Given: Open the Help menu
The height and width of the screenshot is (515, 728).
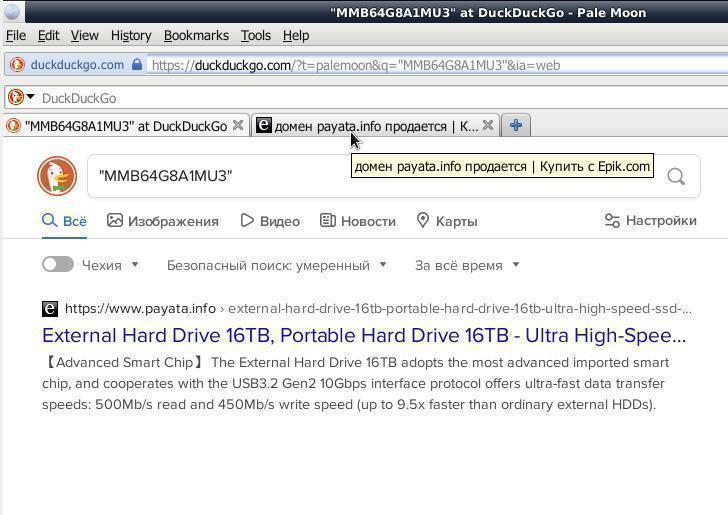Looking at the screenshot, I should (296, 36).
